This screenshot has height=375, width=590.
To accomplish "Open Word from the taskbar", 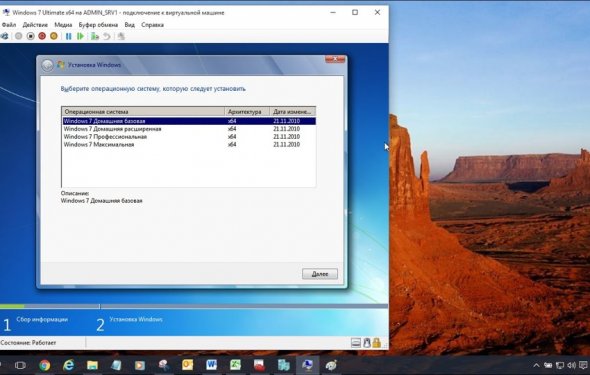I will pyautogui.click(x=211, y=365).
